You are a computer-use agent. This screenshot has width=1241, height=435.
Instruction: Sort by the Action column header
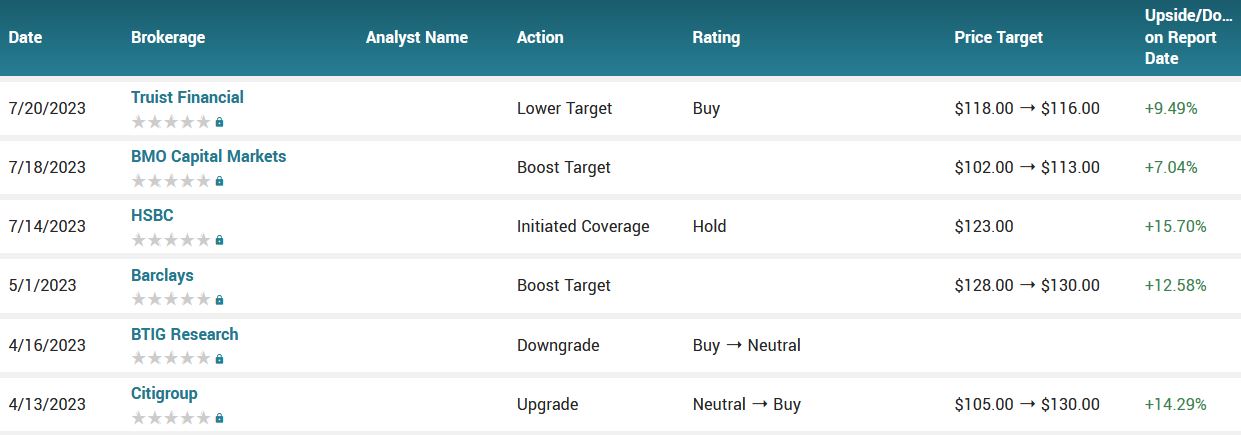[x=540, y=37]
